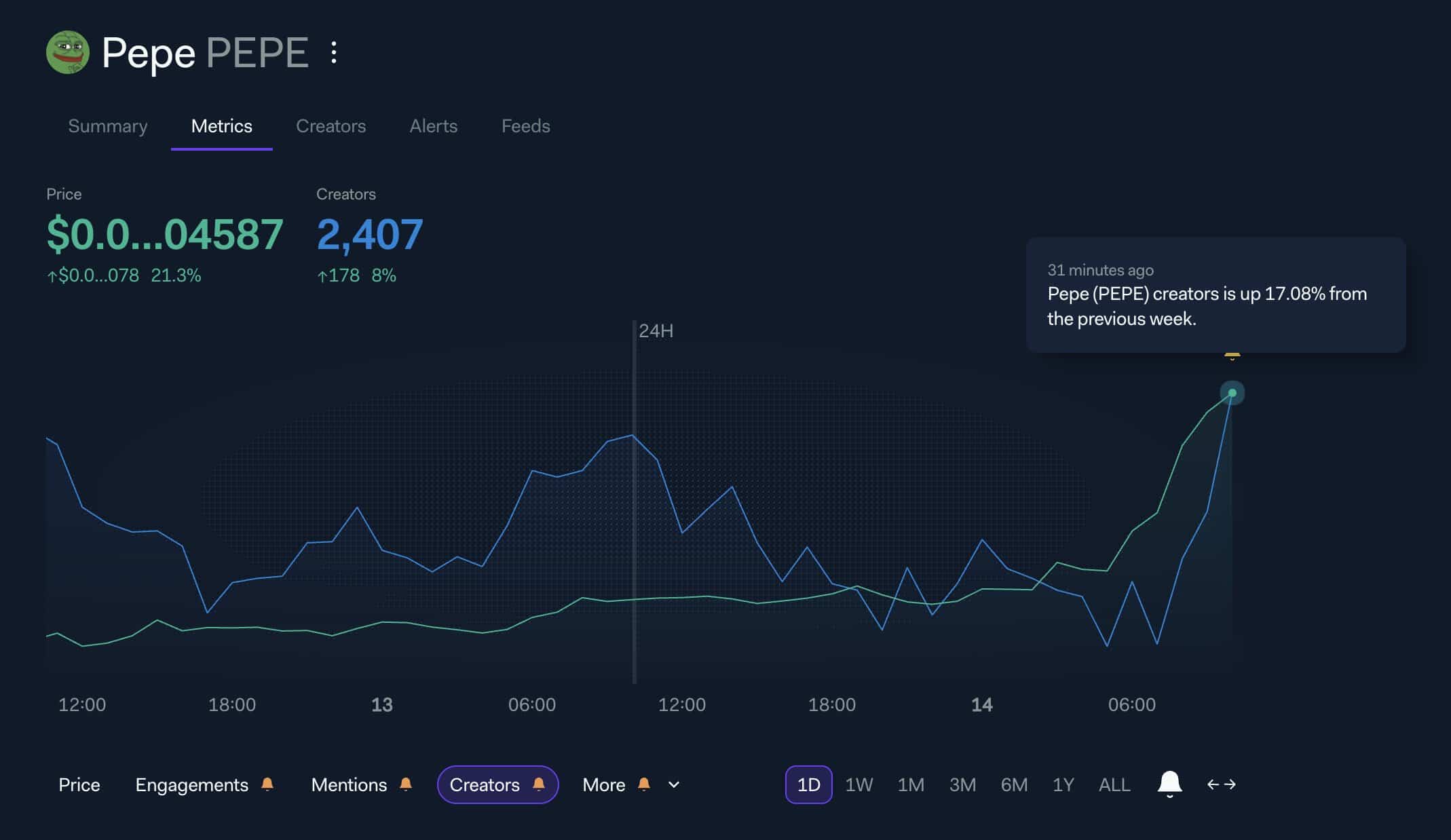
Task: Switch to the Summary tab
Action: point(108,126)
